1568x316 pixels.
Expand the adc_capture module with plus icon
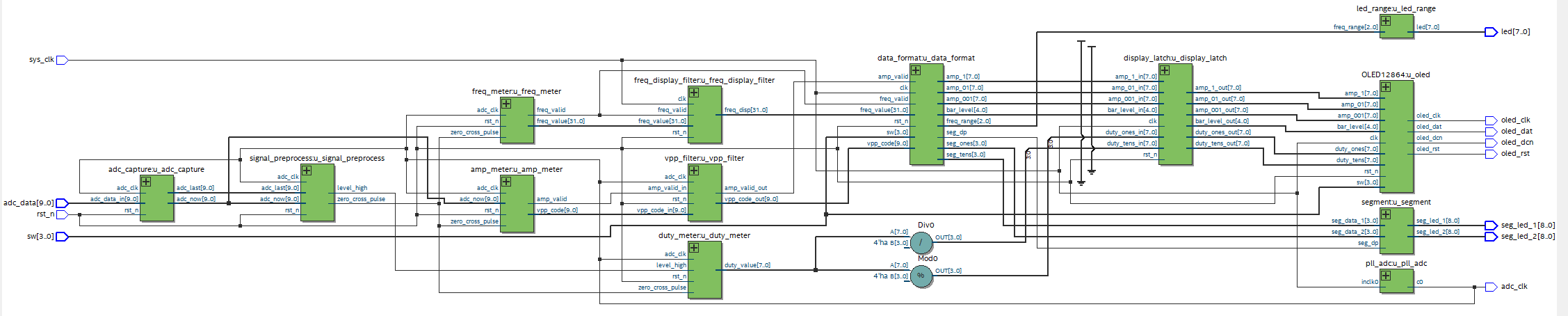coord(146,182)
